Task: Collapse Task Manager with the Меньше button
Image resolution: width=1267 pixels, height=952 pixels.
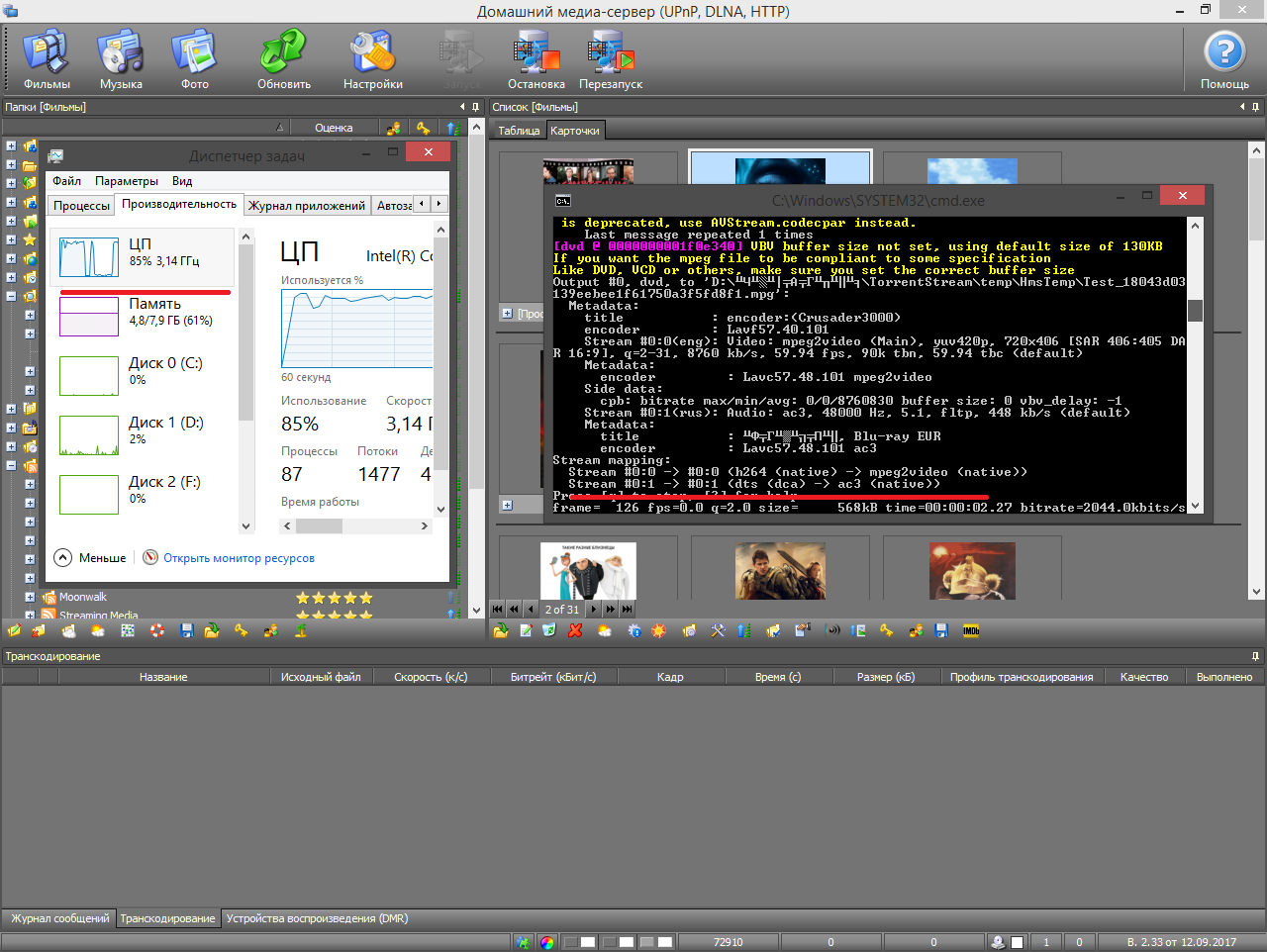Action: coord(90,558)
